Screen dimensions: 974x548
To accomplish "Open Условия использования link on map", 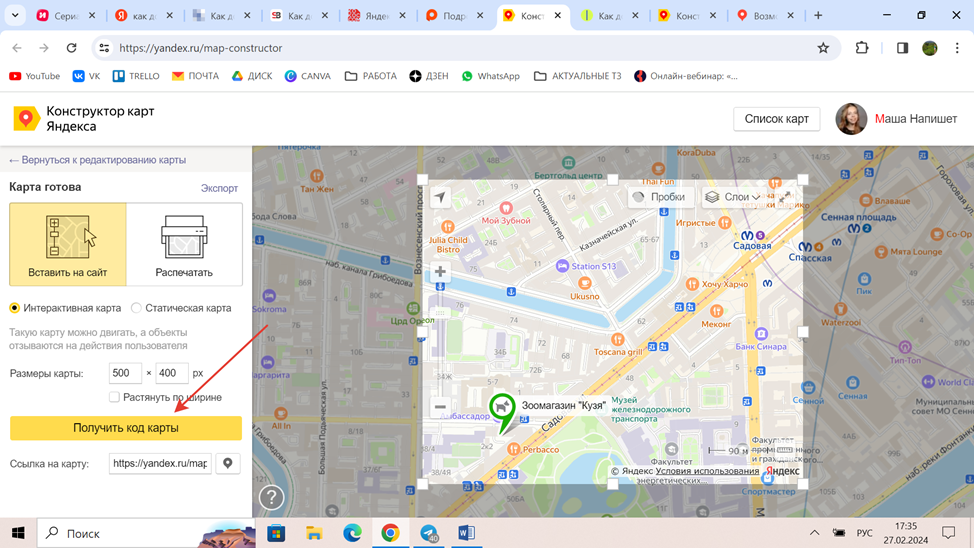I will (x=707, y=471).
